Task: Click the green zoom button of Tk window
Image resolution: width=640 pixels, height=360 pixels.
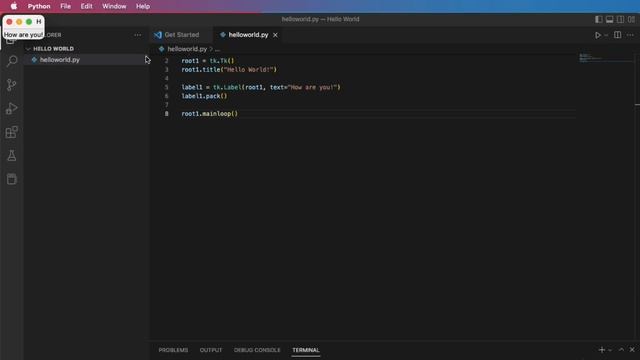Action: pos(29,22)
